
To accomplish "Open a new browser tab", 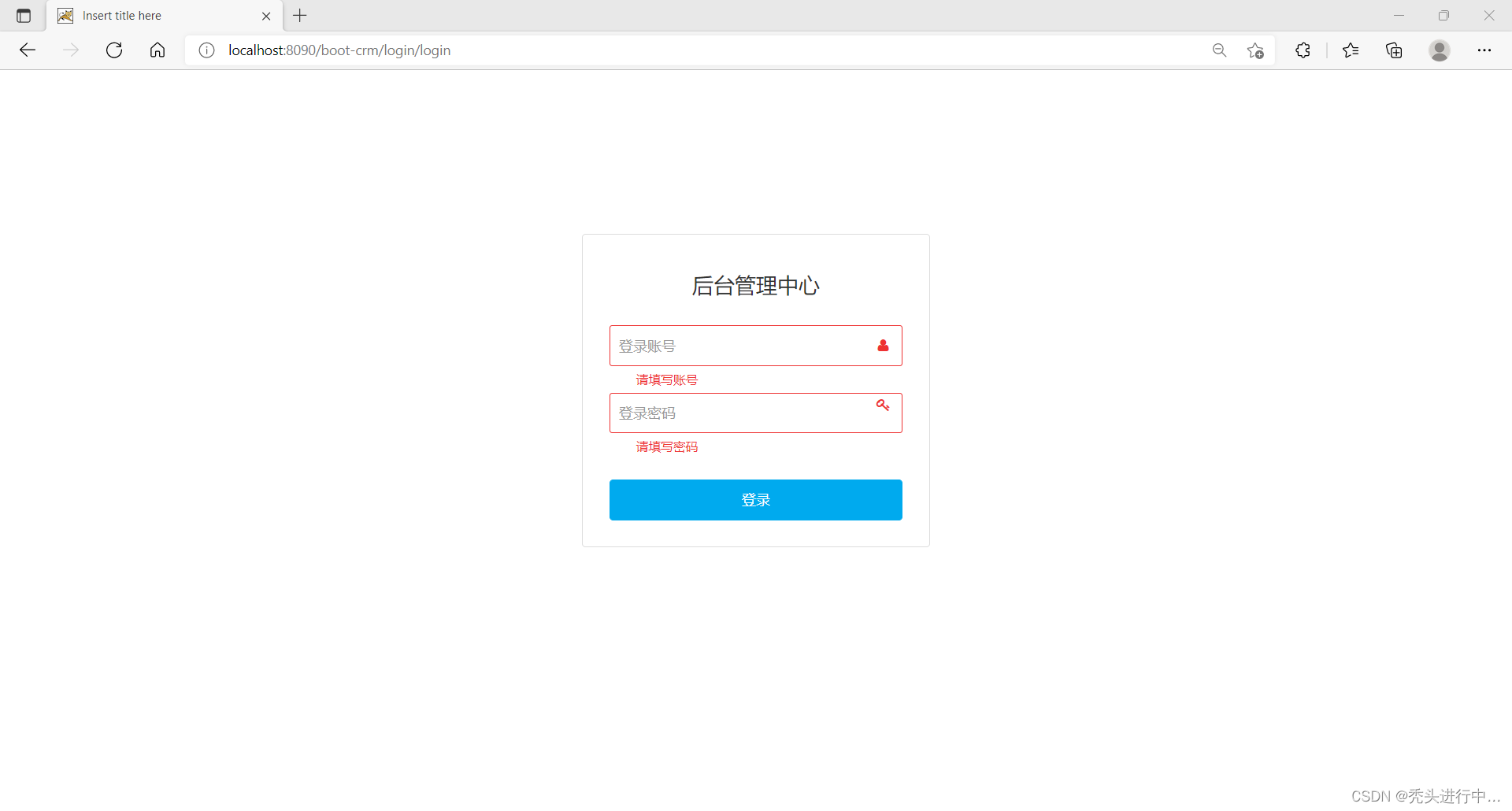I will tap(299, 15).
